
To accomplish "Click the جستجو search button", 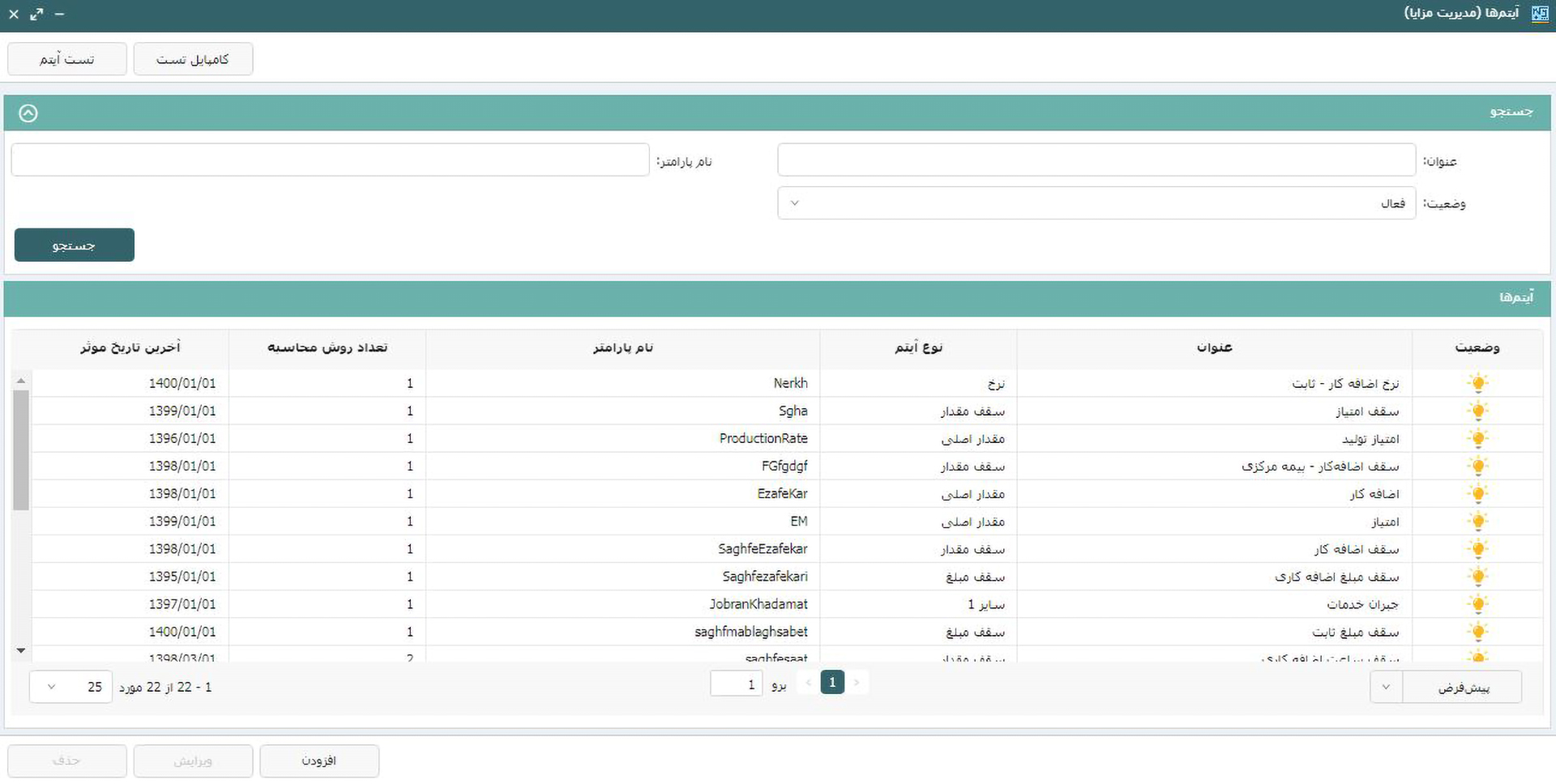I will pyautogui.click(x=75, y=245).
